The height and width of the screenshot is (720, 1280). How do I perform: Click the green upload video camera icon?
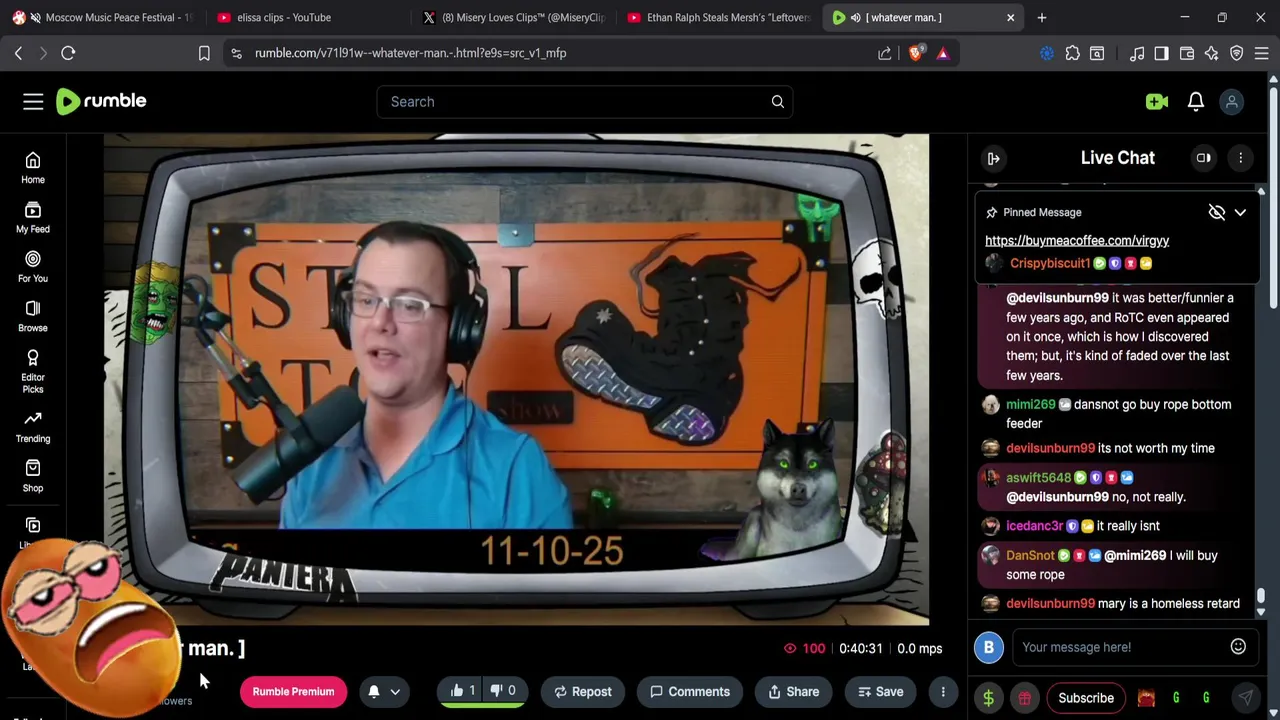click(1157, 101)
